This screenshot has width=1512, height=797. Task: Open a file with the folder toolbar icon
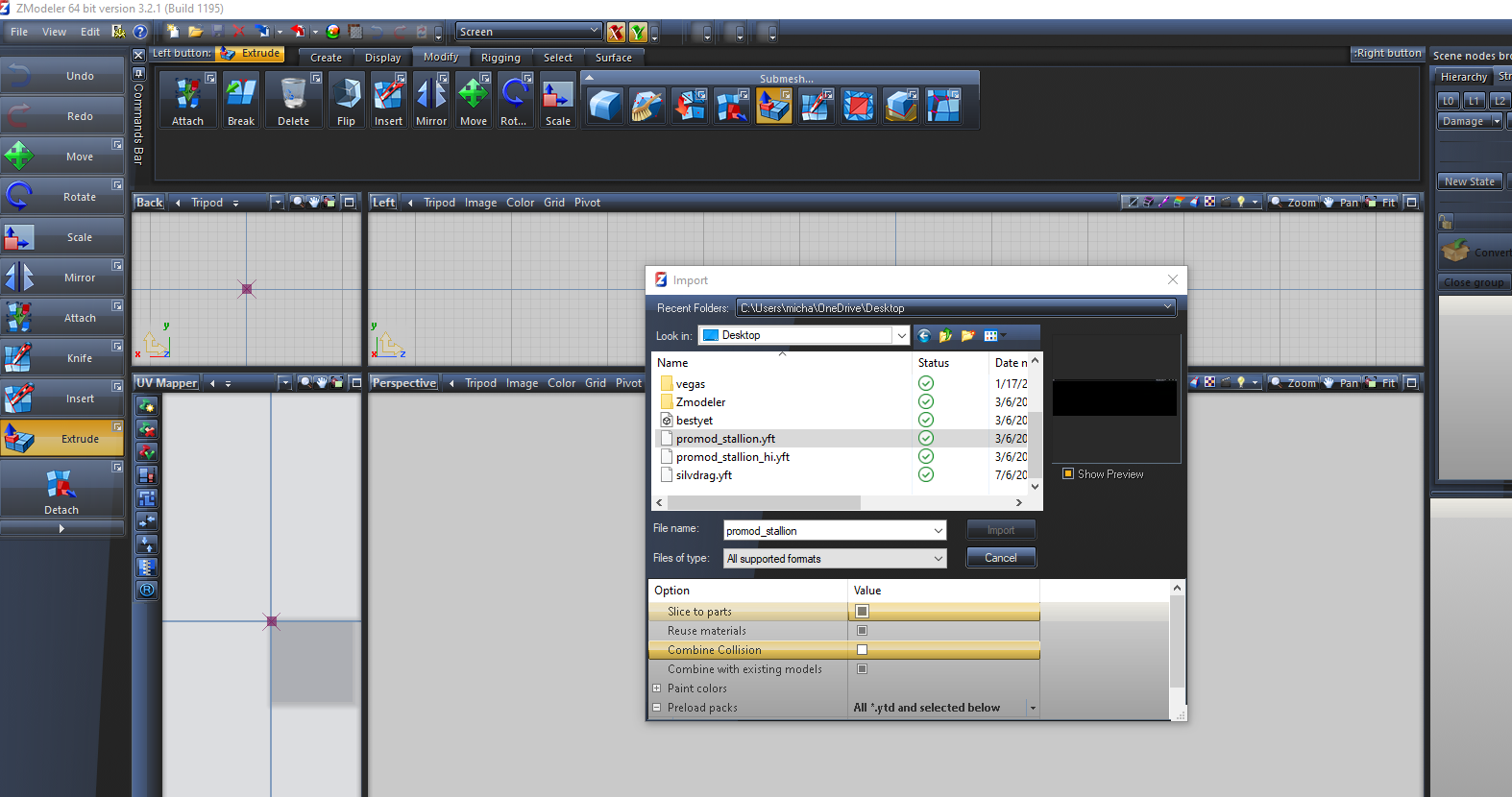click(195, 32)
